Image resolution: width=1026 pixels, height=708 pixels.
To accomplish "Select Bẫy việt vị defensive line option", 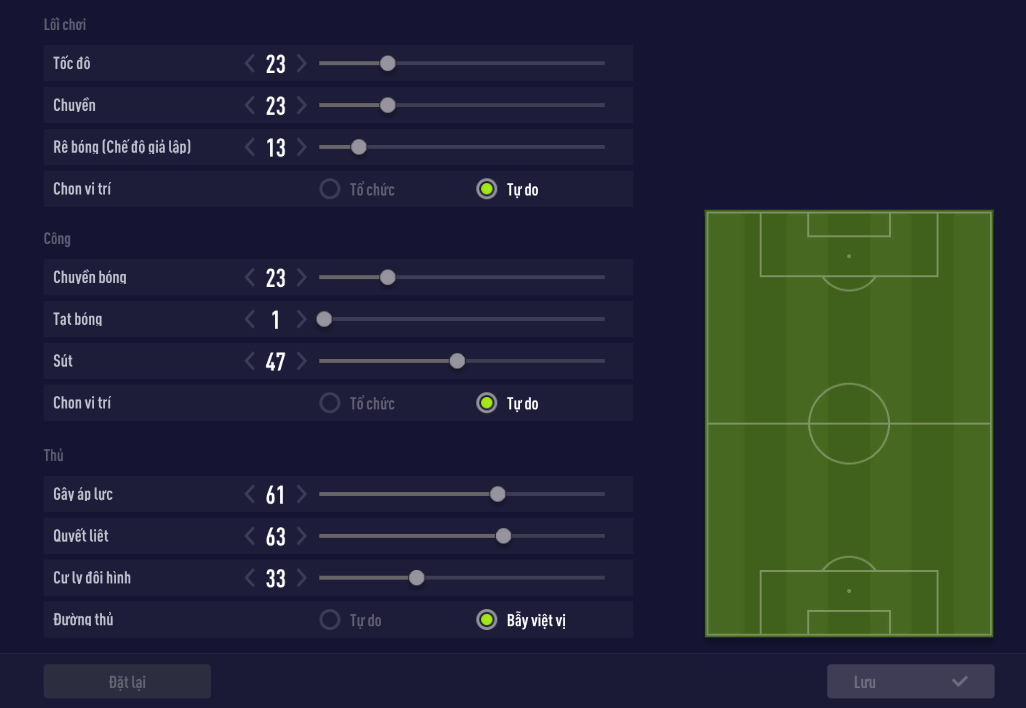I will (487, 621).
